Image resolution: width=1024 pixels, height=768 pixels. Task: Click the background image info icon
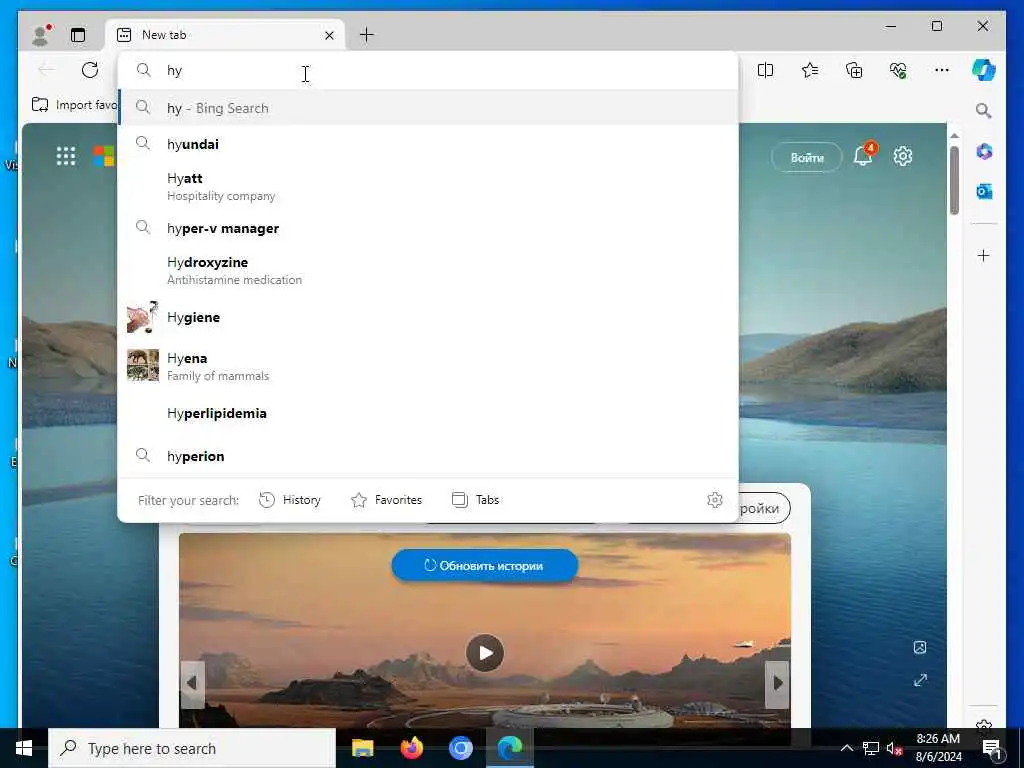coord(920,647)
